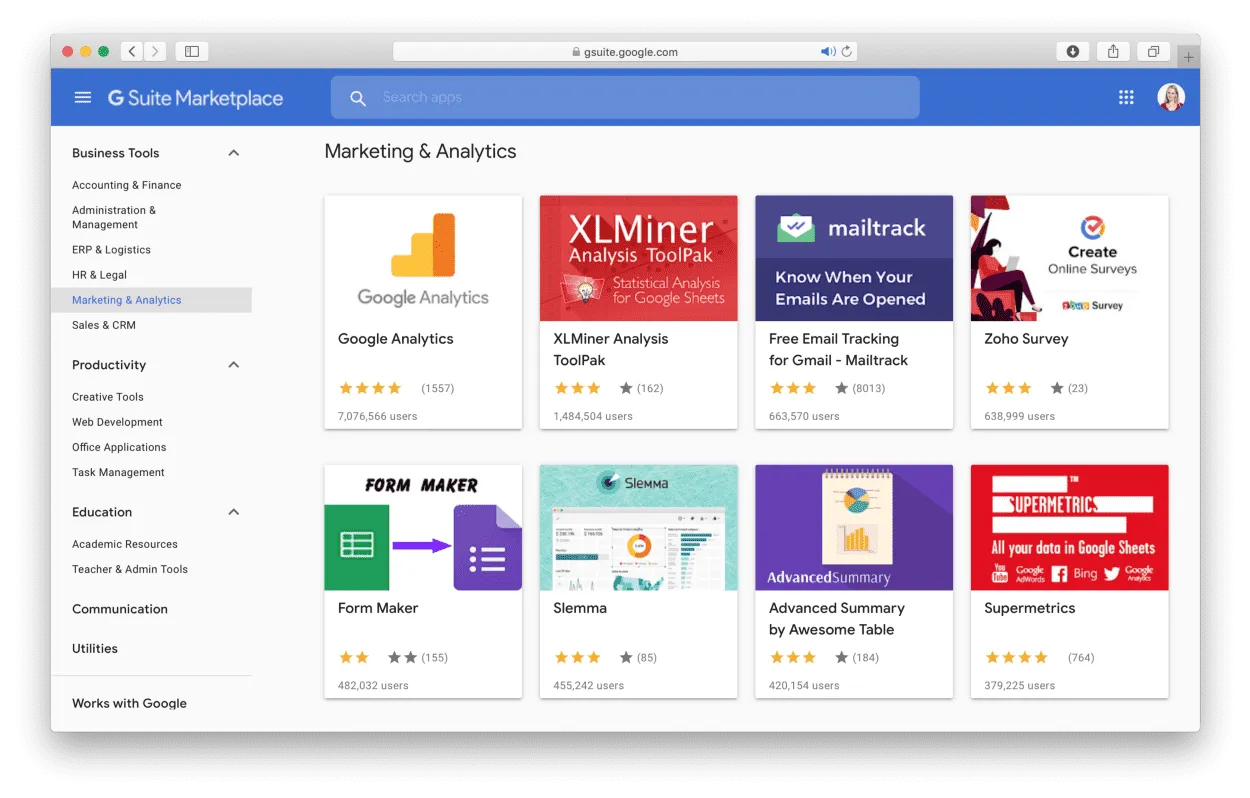Open Task Management category

click(118, 472)
